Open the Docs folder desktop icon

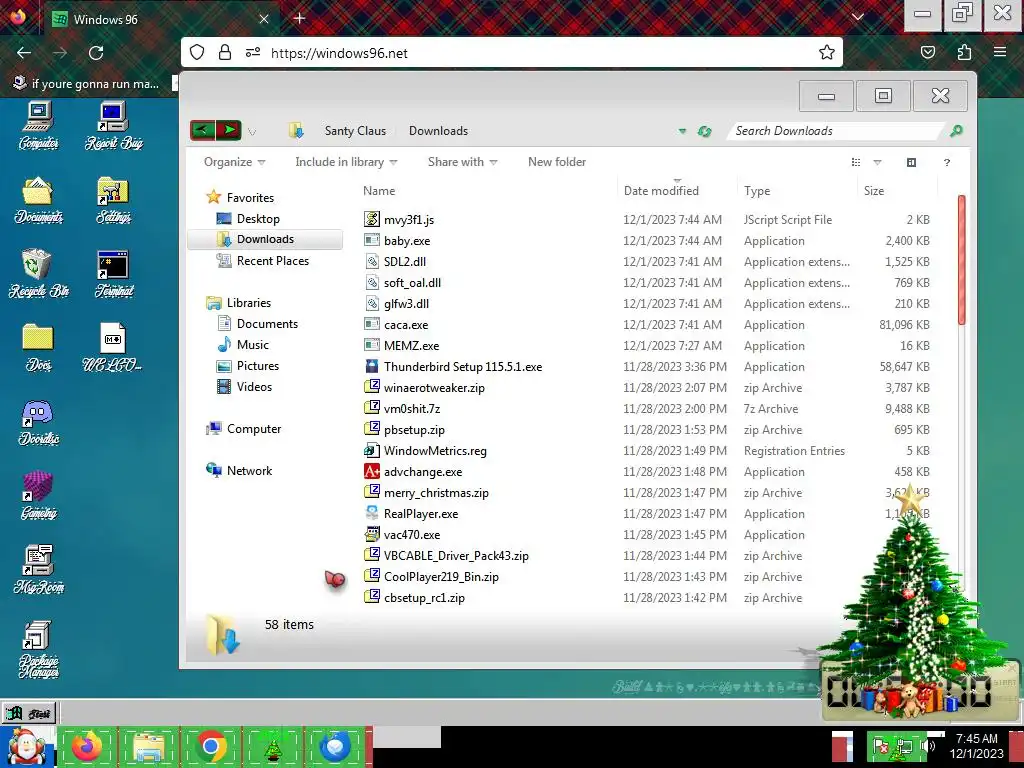[x=38, y=347]
